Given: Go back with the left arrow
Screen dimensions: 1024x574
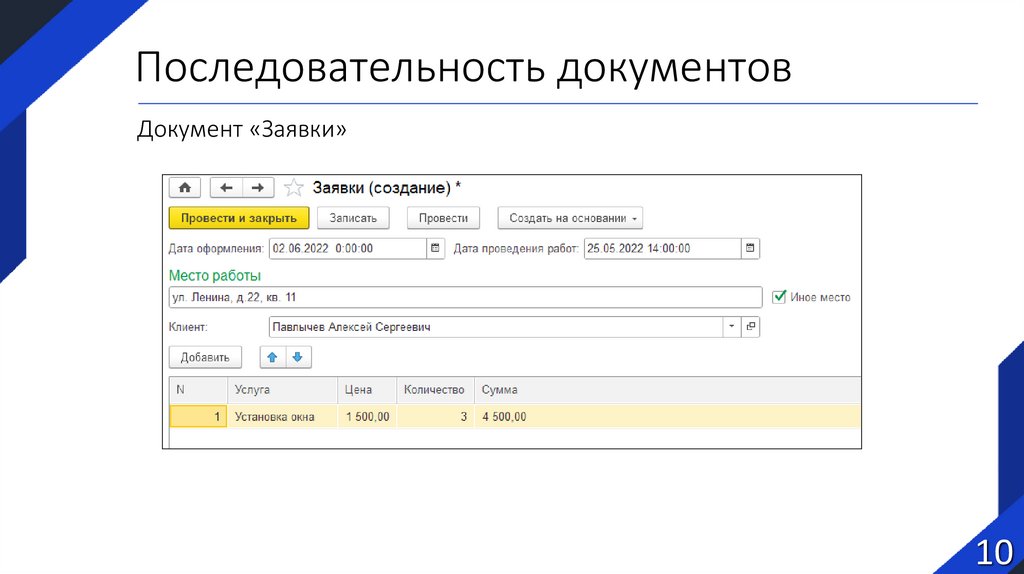Looking at the screenshot, I should click(x=227, y=187).
